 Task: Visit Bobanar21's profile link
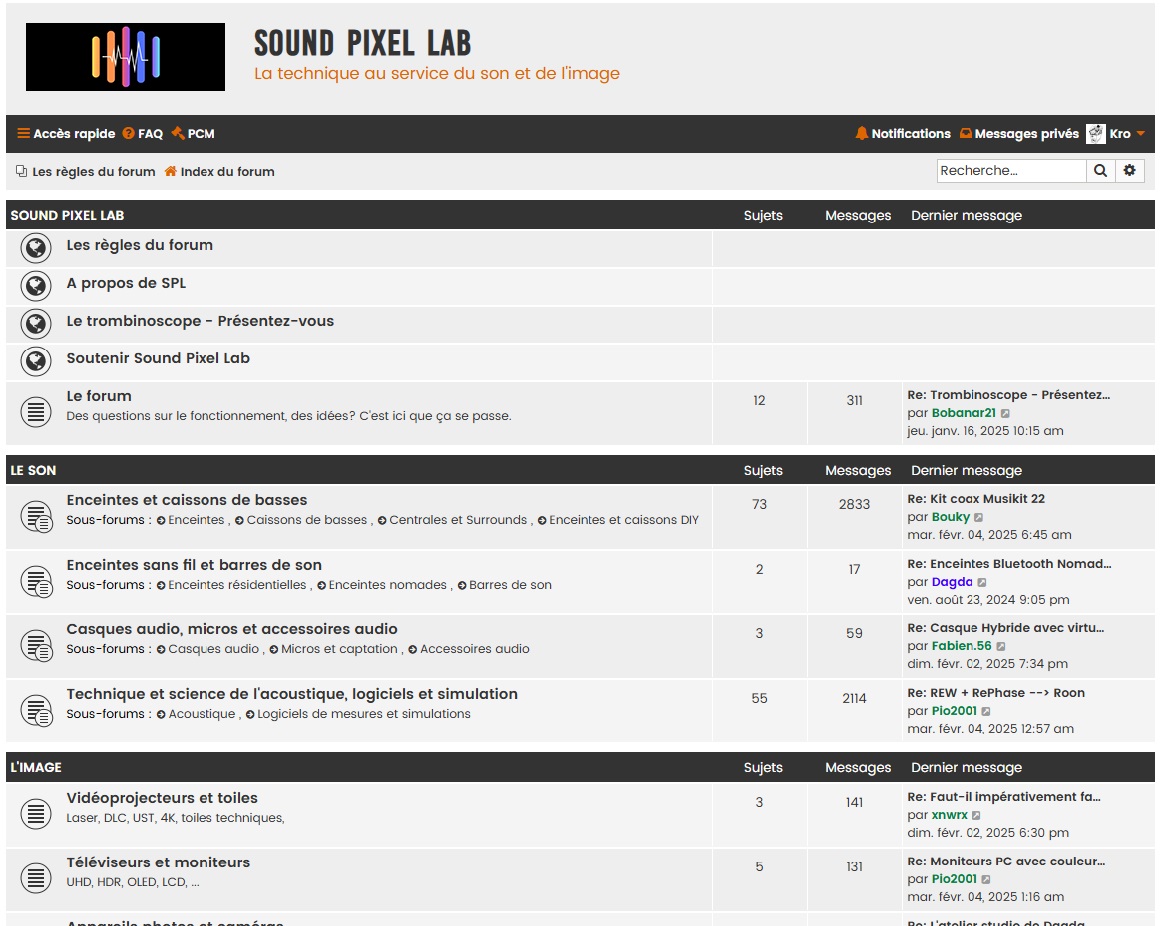tap(964, 412)
